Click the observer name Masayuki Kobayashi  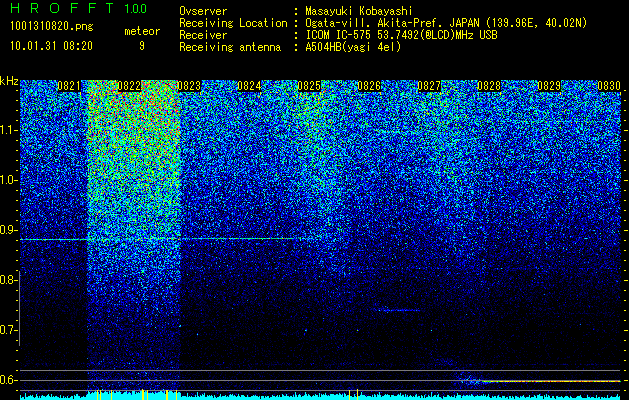pos(359,11)
